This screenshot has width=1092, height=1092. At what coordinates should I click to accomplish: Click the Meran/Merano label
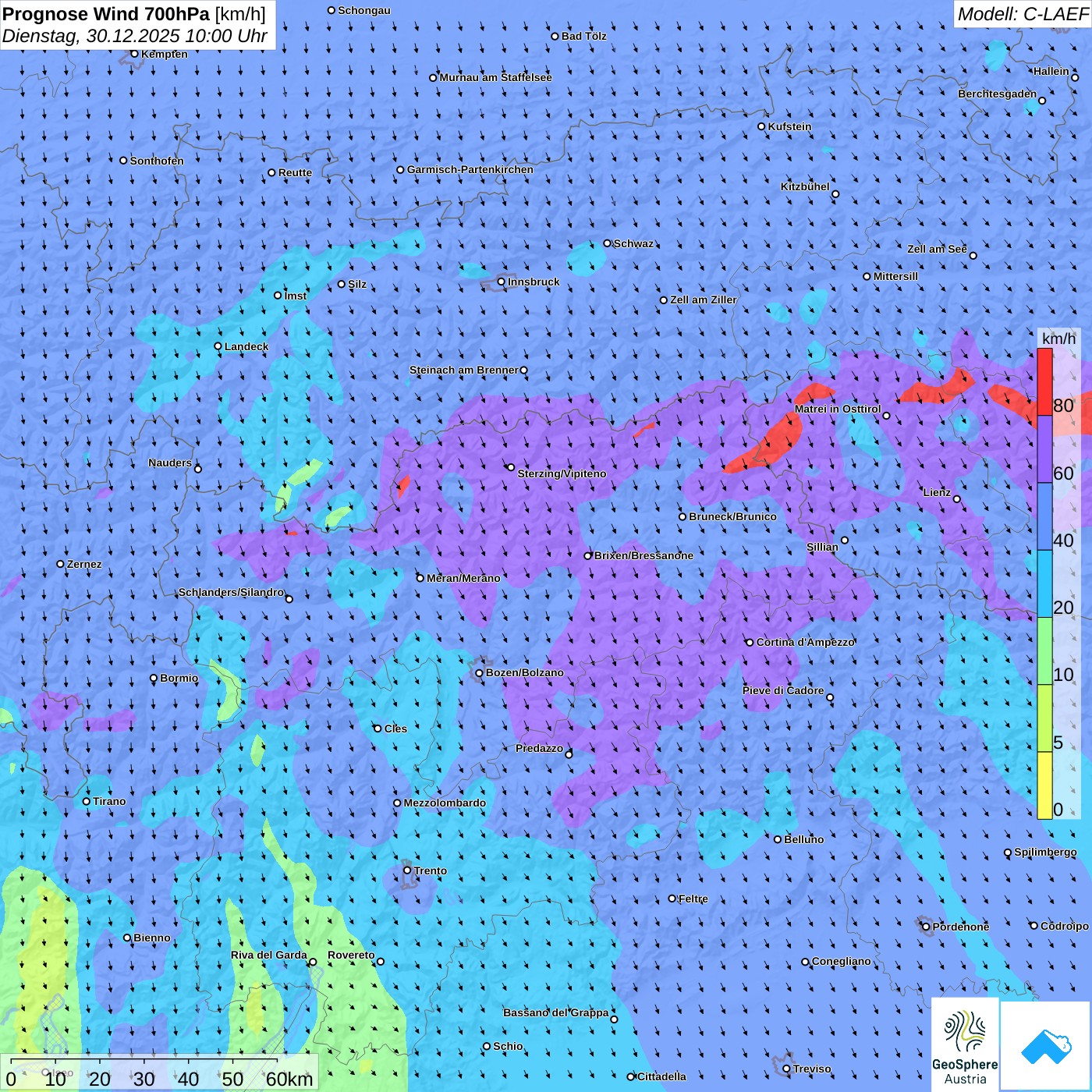[463, 578]
